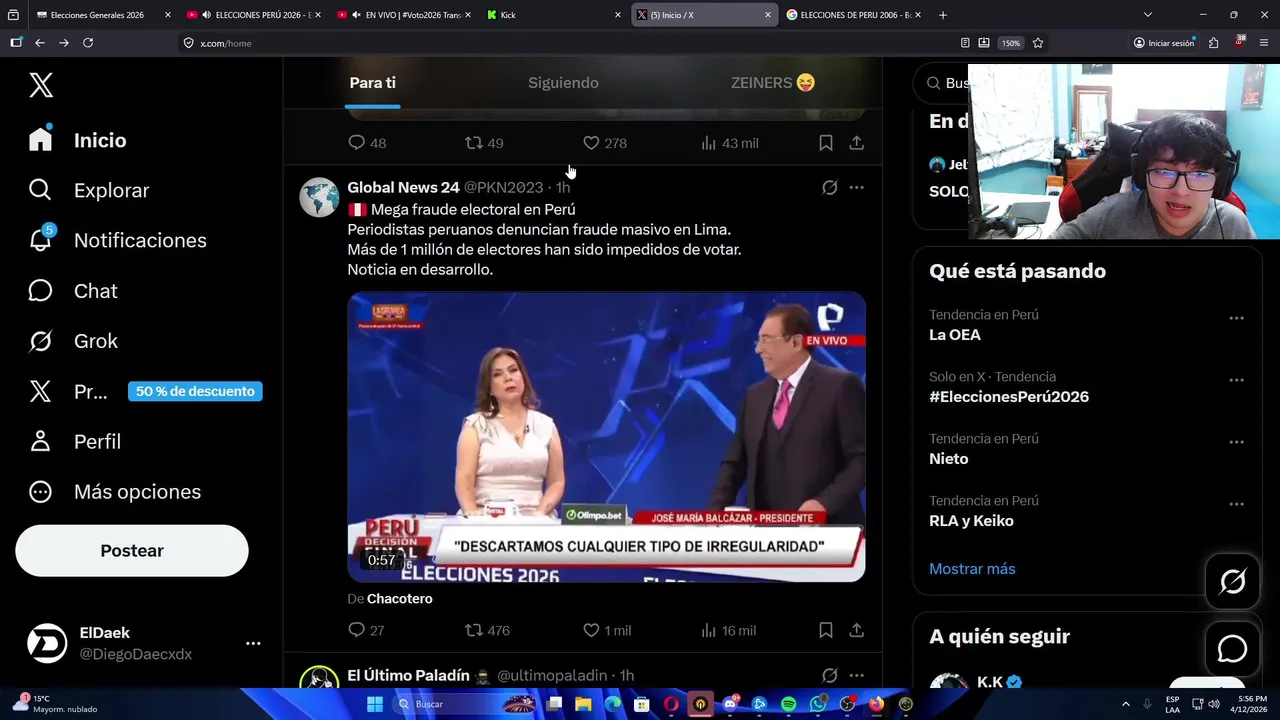Image resolution: width=1280 pixels, height=720 pixels.
Task: Open WhatsApp from the taskbar
Action: [x=818, y=704]
